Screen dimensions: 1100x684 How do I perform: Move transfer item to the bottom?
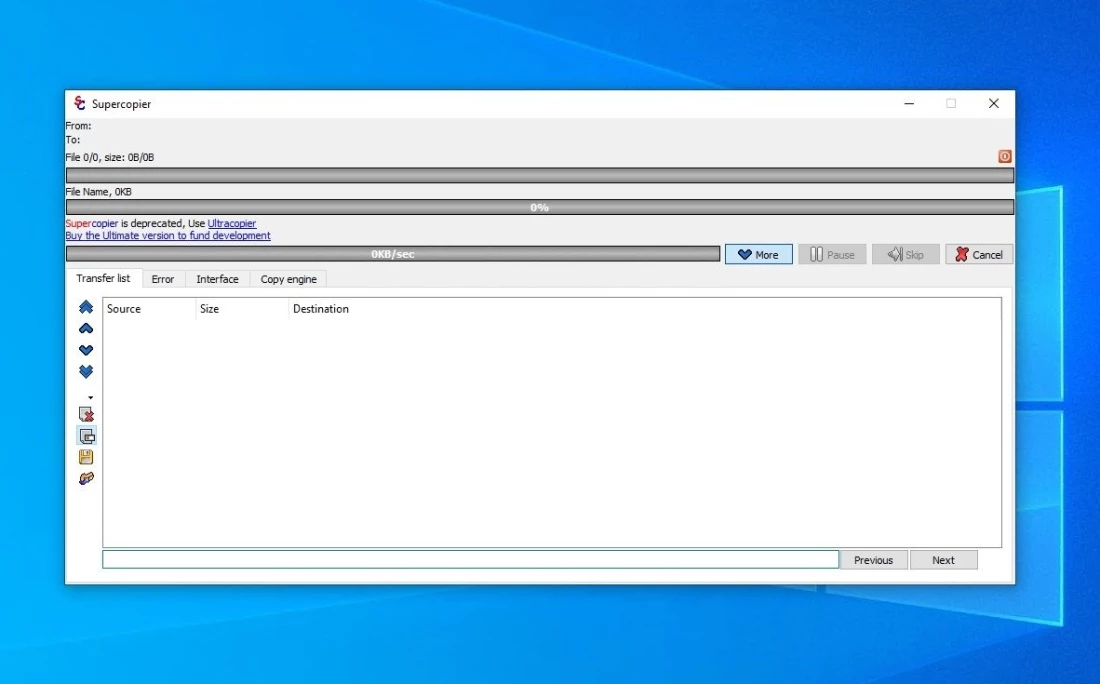86,372
